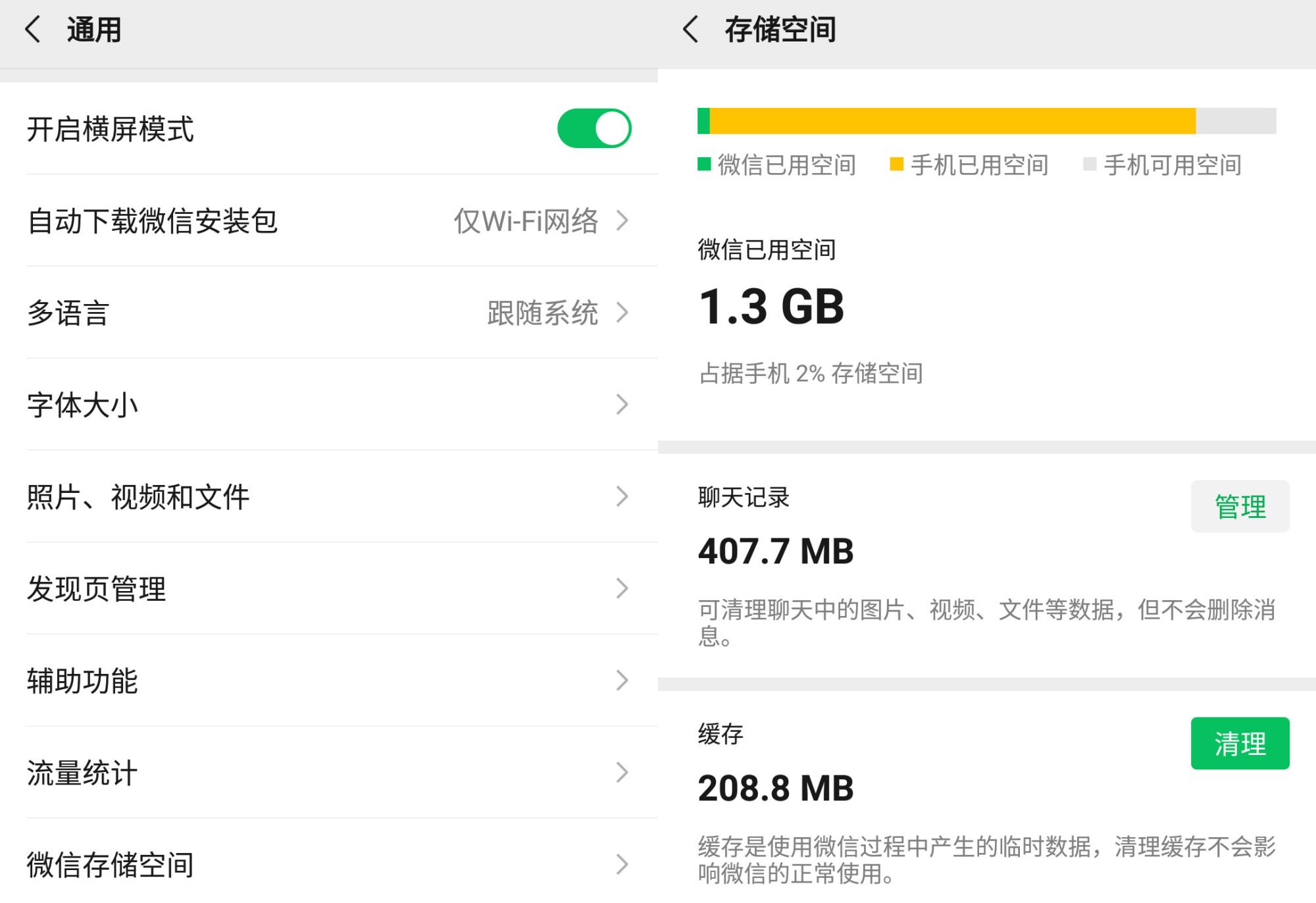Click green 清理 button for 缓存
1316x903 pixels.
click(1240, 743)
